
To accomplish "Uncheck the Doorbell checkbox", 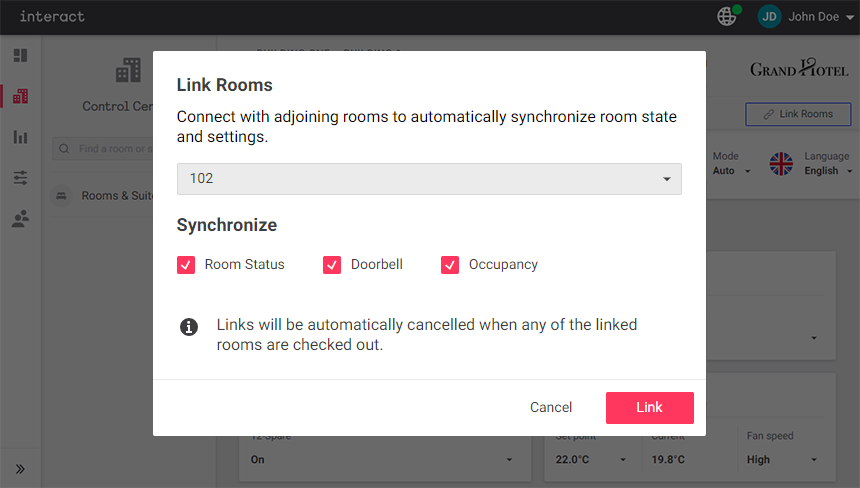I will (332, 265).
